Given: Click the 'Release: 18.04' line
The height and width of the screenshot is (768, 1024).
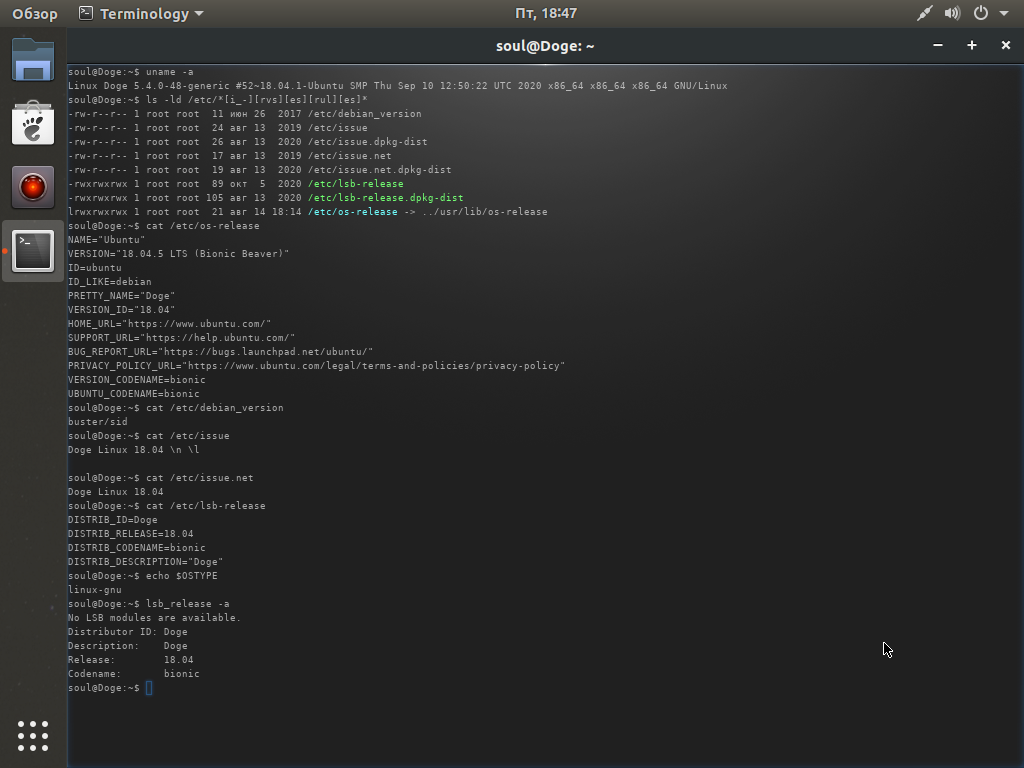Looking at the screenshot, I should (x=131, y=660).
